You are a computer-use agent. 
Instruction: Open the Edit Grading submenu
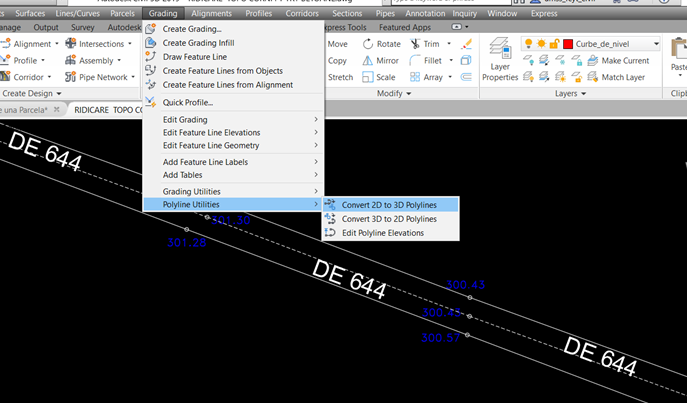coord(234,119)
